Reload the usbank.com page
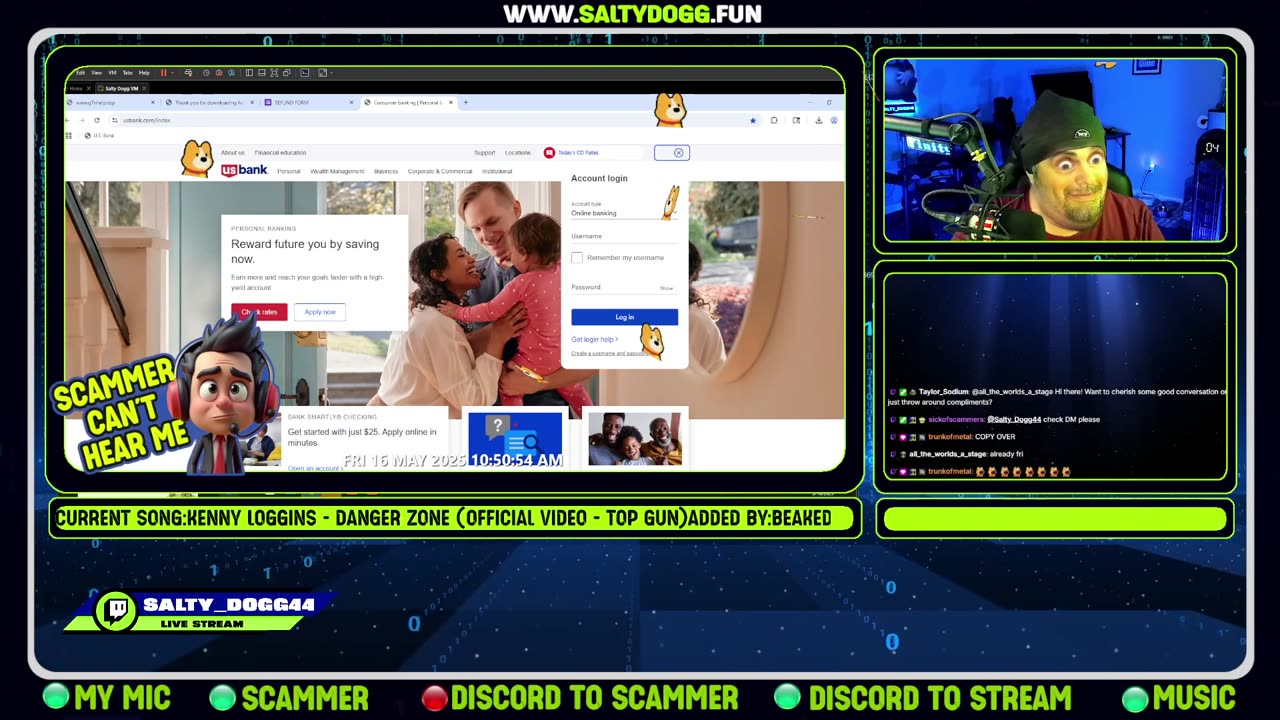Screen dimensions: 1280x720 pyautogui.click(x=97, y=120)
